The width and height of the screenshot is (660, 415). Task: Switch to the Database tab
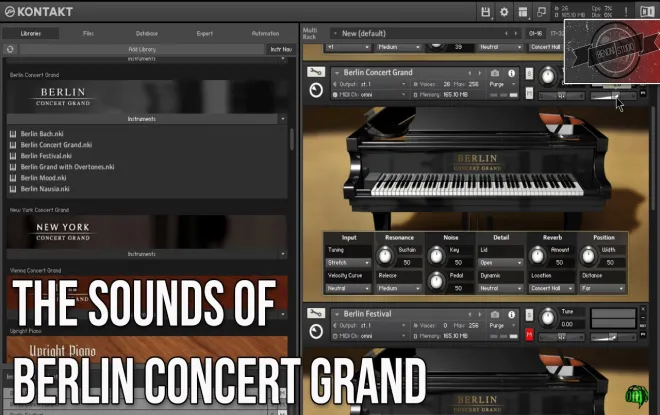[x=147, y=33]
